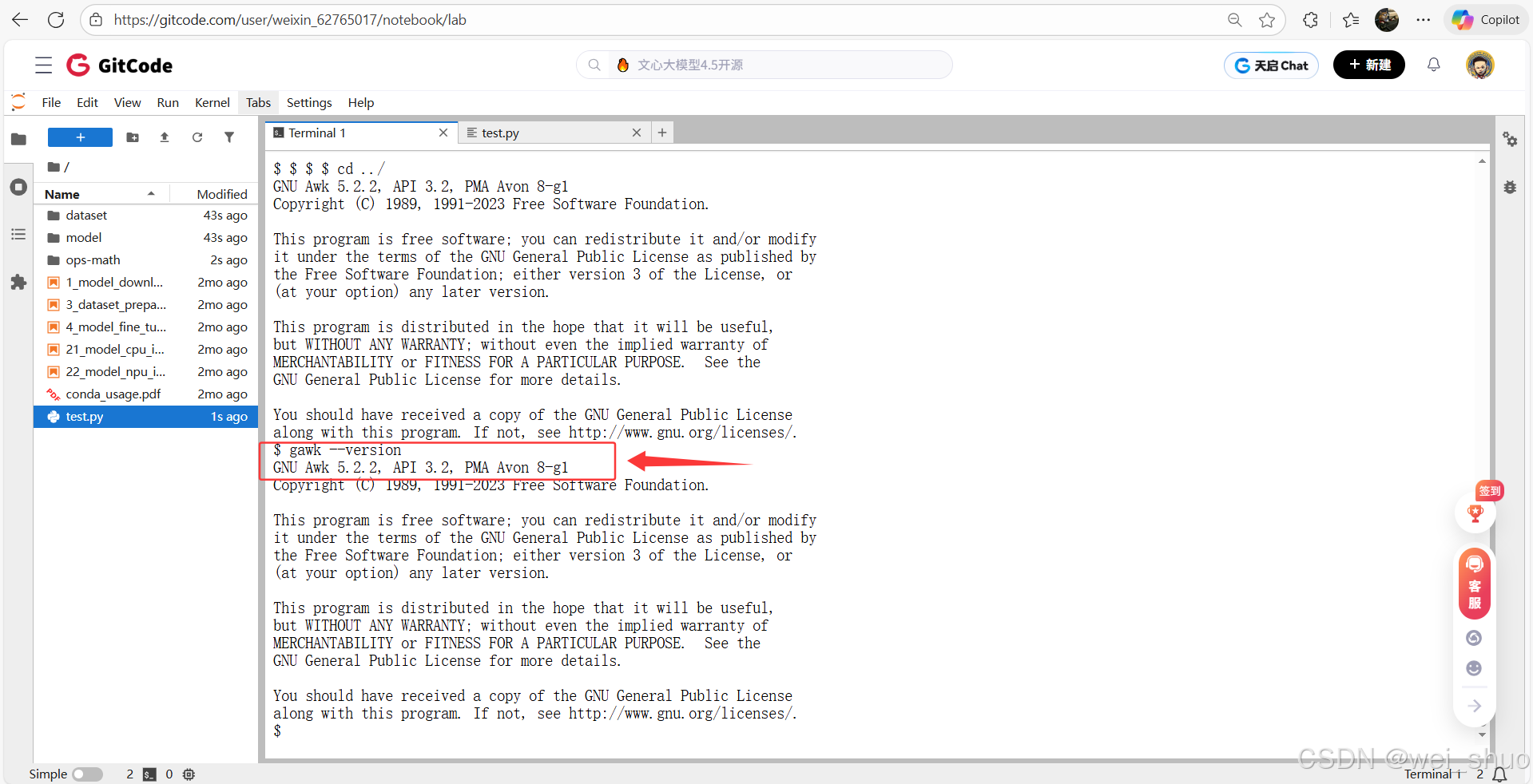The width and height of the screenshot is (1533, 784).
Task: Open status bar notification bell
Action: pos(1500,774)
